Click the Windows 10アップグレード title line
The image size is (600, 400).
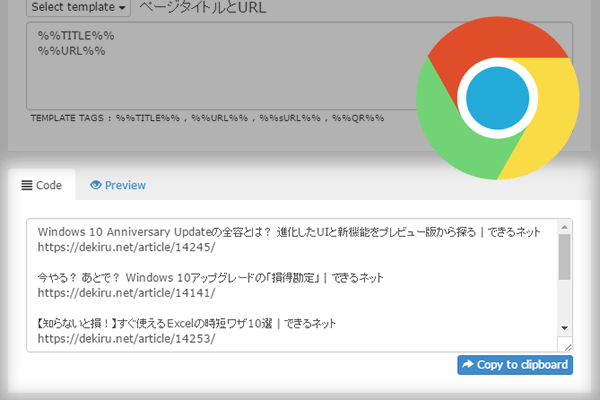tap(210, 278)
